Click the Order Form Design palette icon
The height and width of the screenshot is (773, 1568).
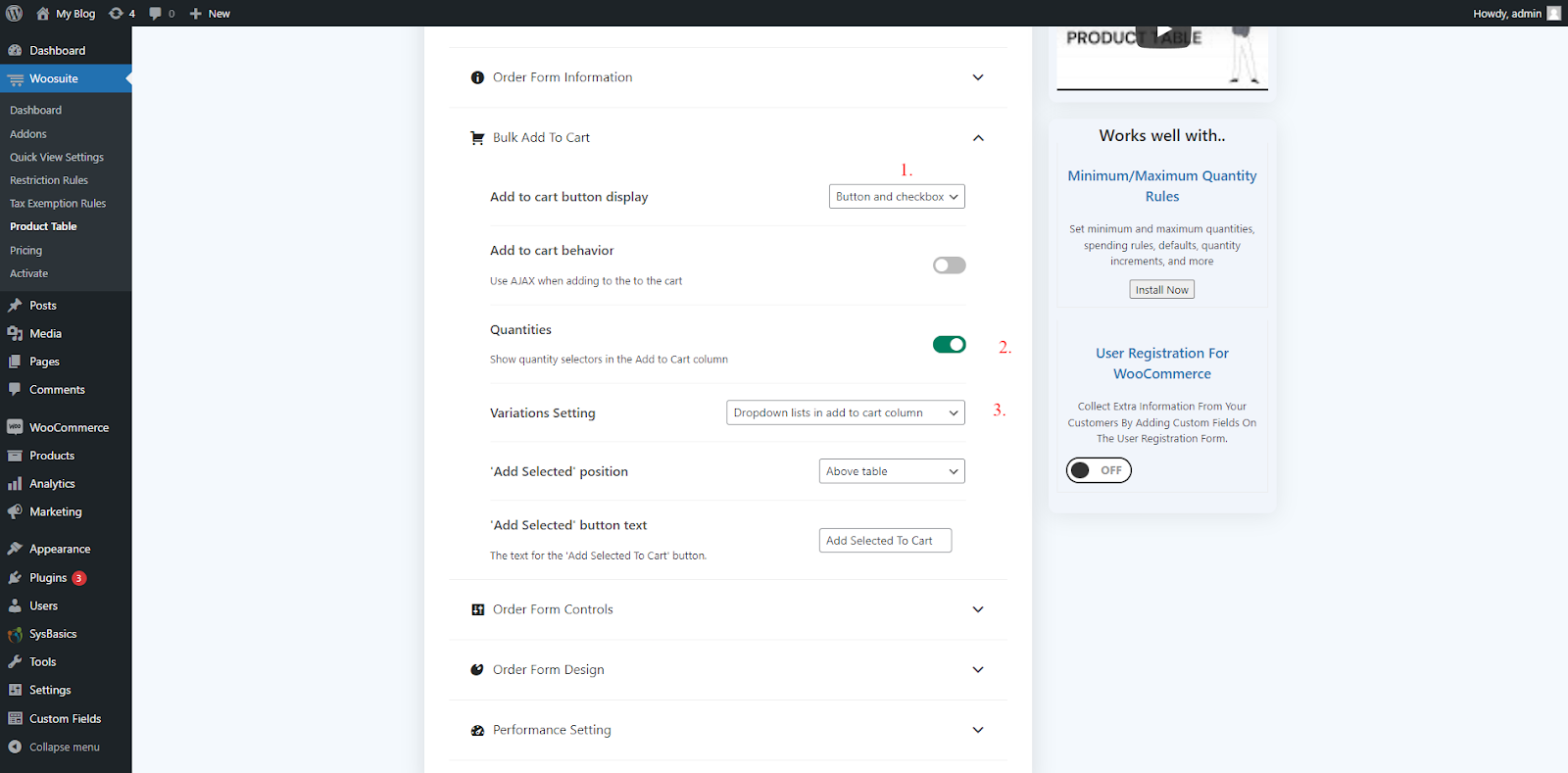click(x=477, y=670)
